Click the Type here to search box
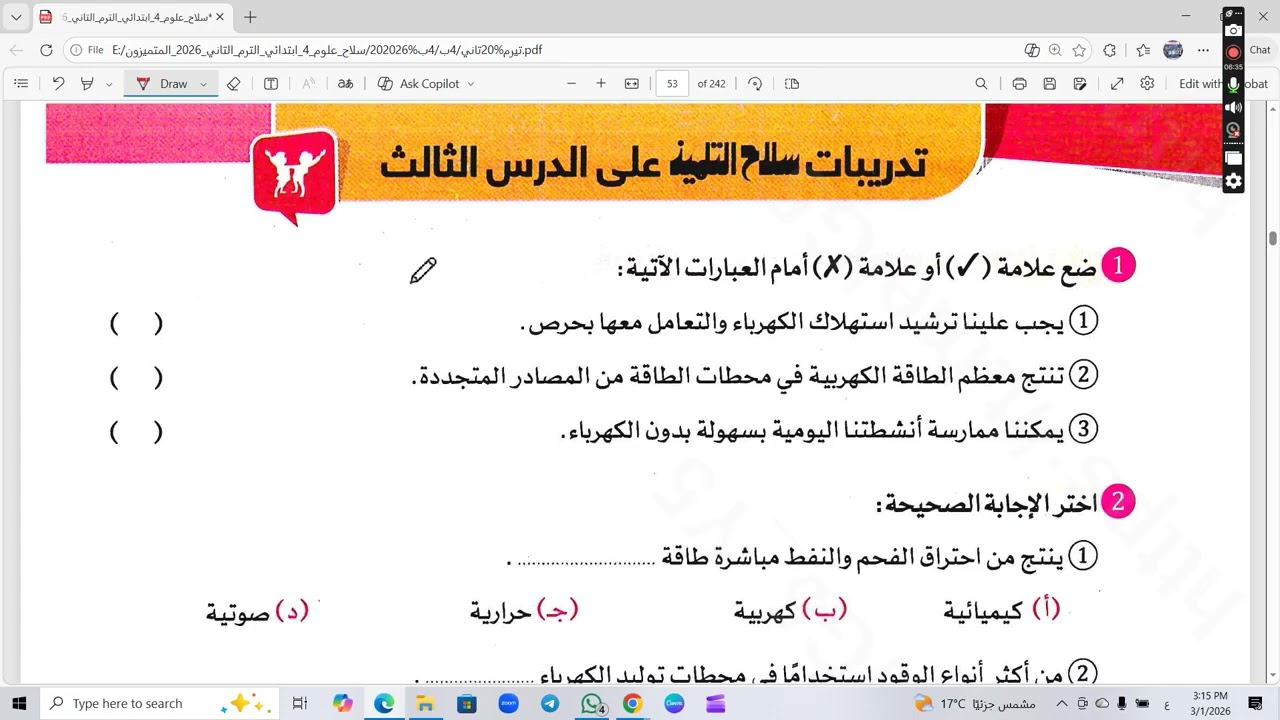Viewport: 1280px width, 720px height. [x=158, y=703]
